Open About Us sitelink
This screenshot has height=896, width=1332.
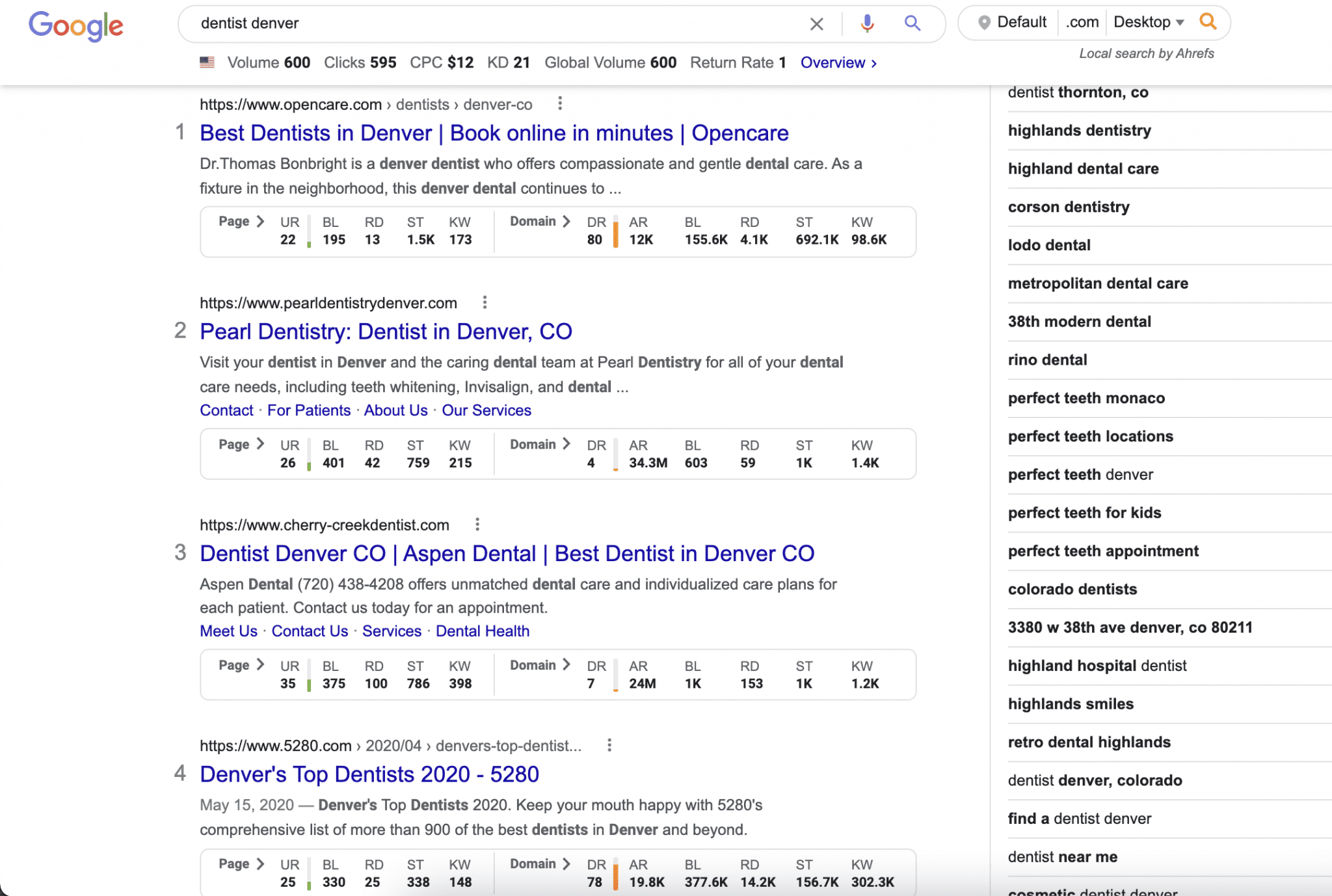[395, 410]
